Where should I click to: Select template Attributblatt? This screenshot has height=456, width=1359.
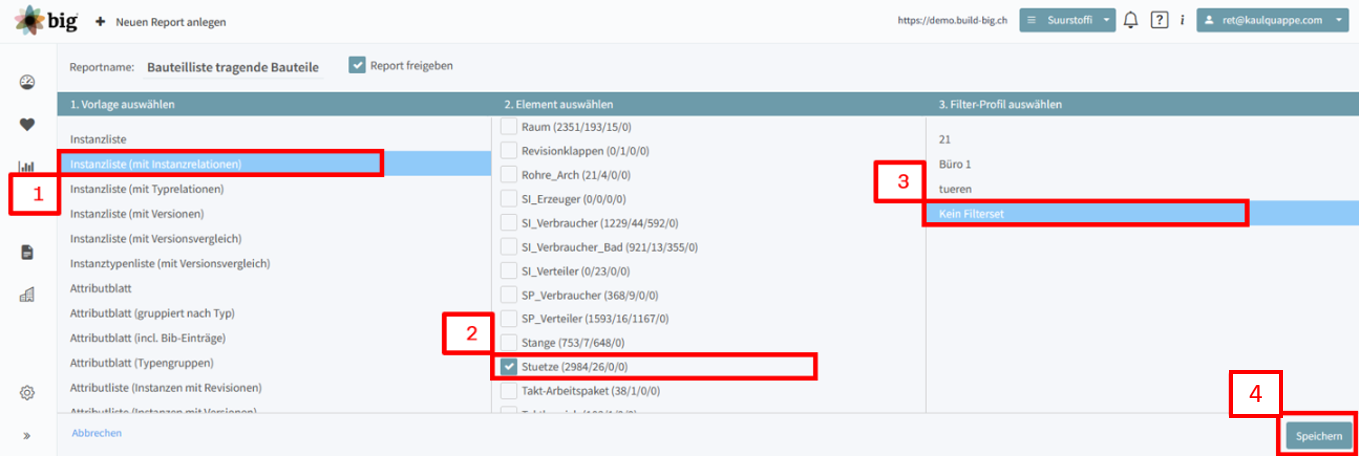tap(274, 288)
